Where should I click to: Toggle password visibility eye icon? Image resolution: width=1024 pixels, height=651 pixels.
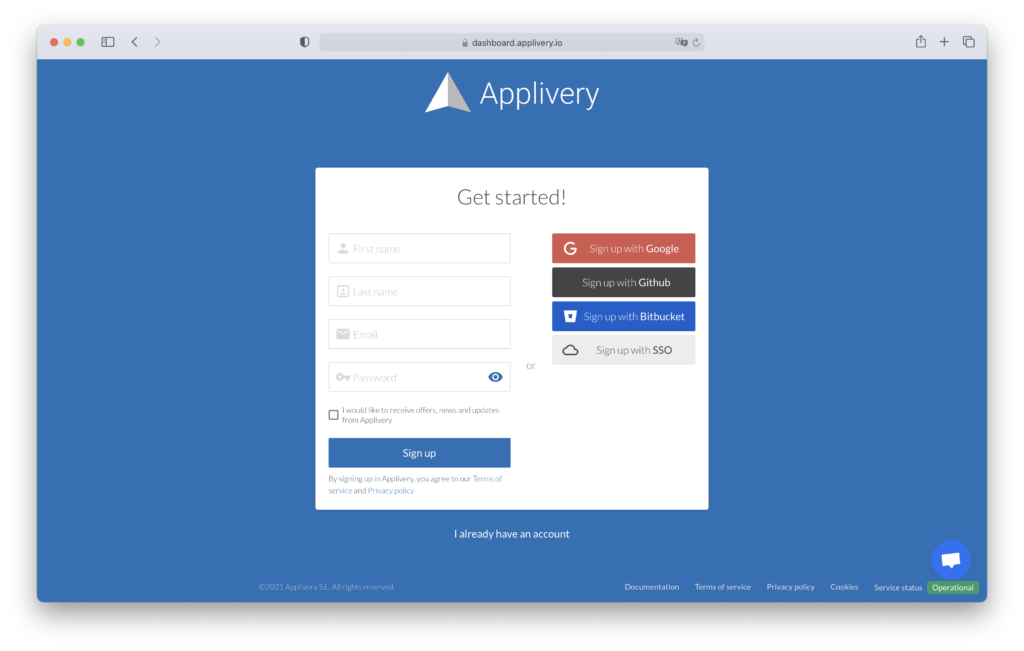[x=495, y=377]
